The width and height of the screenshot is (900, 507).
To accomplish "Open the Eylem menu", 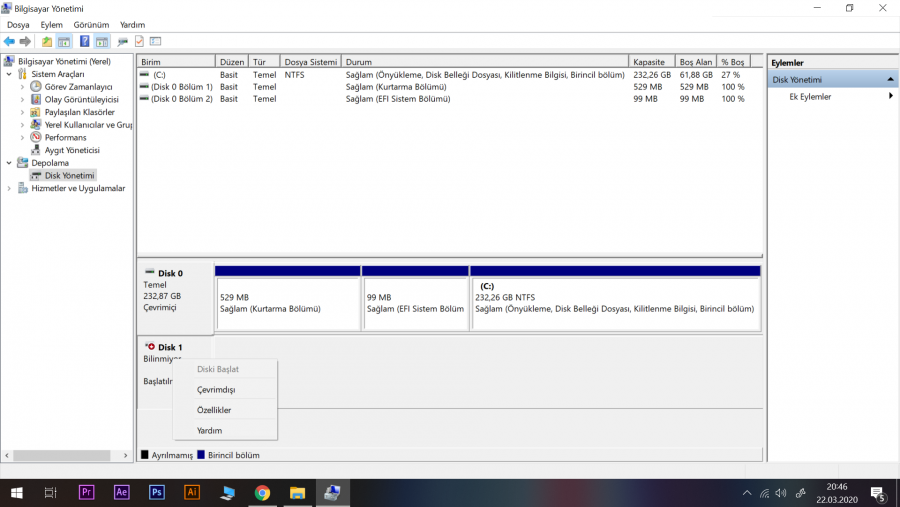I will pyautogui.click(x=52, y=25).
